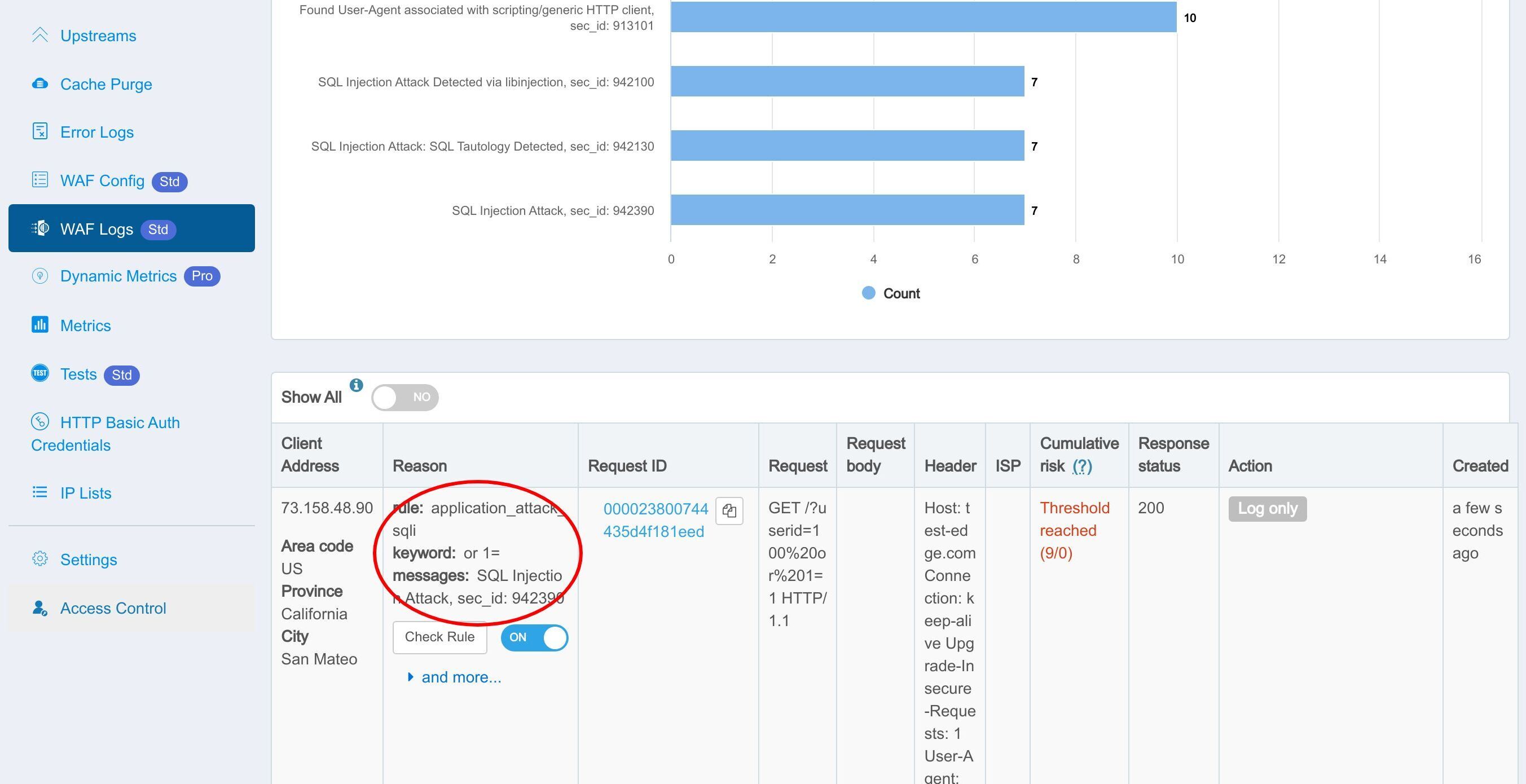Click the Settings gear icon

click(x=39, y=559)
